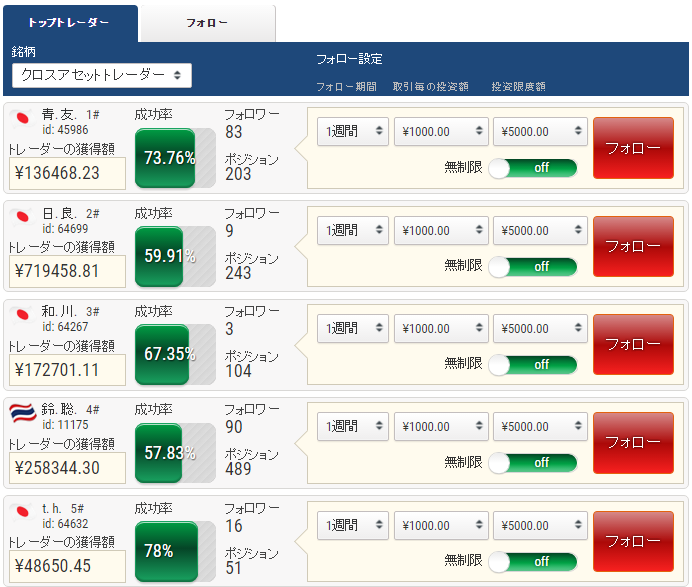Follow trader 青.友. with red フォロー button
Viewport: 692px width, 587px height.
(633, 148)
